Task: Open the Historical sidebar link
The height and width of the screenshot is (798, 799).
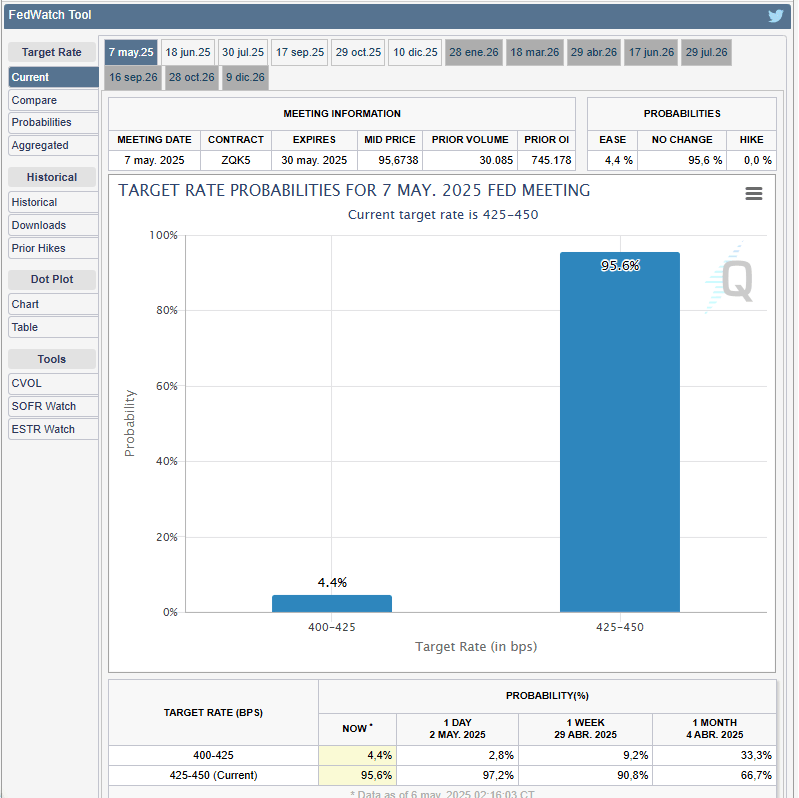Action: point(54,202)
